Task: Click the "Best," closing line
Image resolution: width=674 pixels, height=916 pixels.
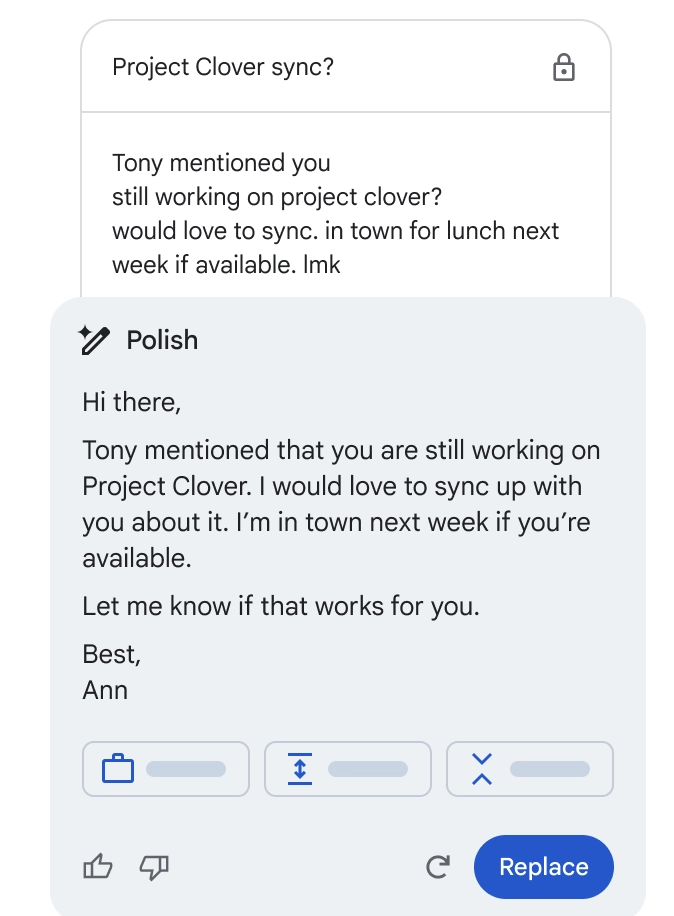Action: (x=112, y=654)
